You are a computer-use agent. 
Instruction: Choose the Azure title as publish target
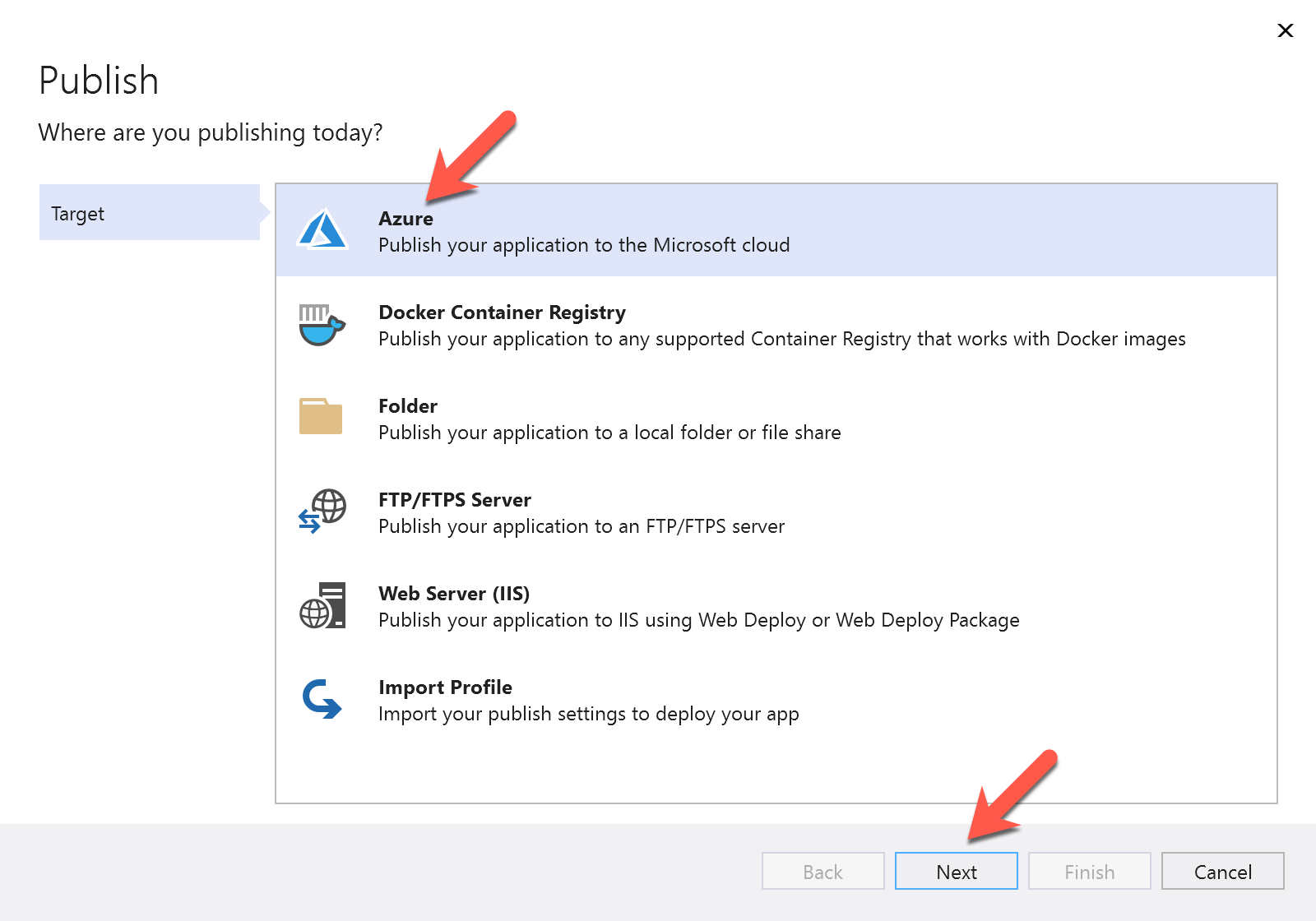[405, 219]
